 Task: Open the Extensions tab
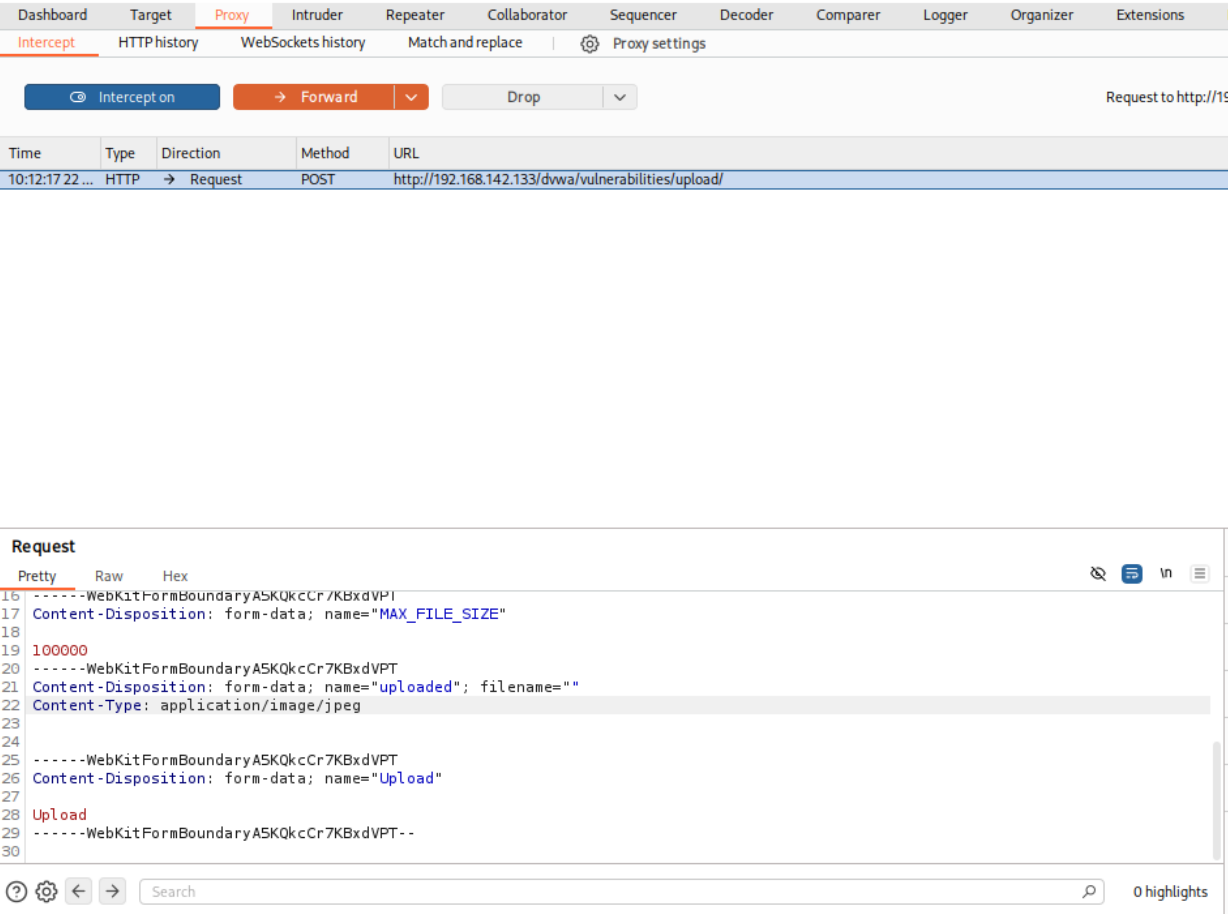tap(1150, 15)
